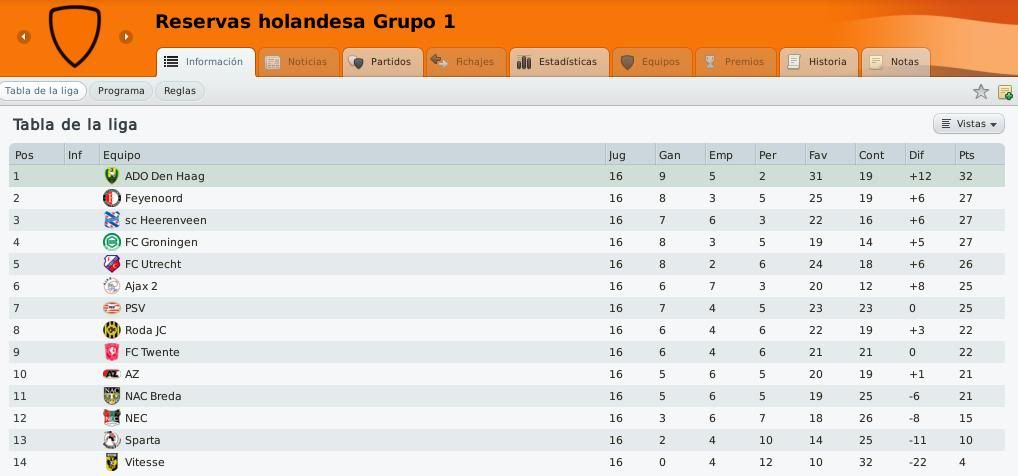
Task: Click the Vitesse club badge
Action: tap(112, 462)
